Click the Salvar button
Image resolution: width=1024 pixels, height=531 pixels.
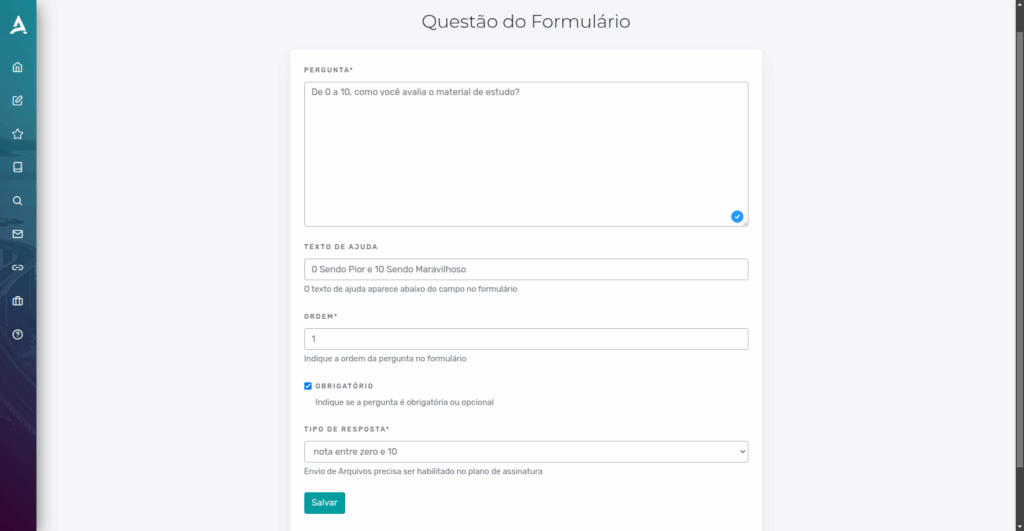pyautogui.click(x=325, y=503)
